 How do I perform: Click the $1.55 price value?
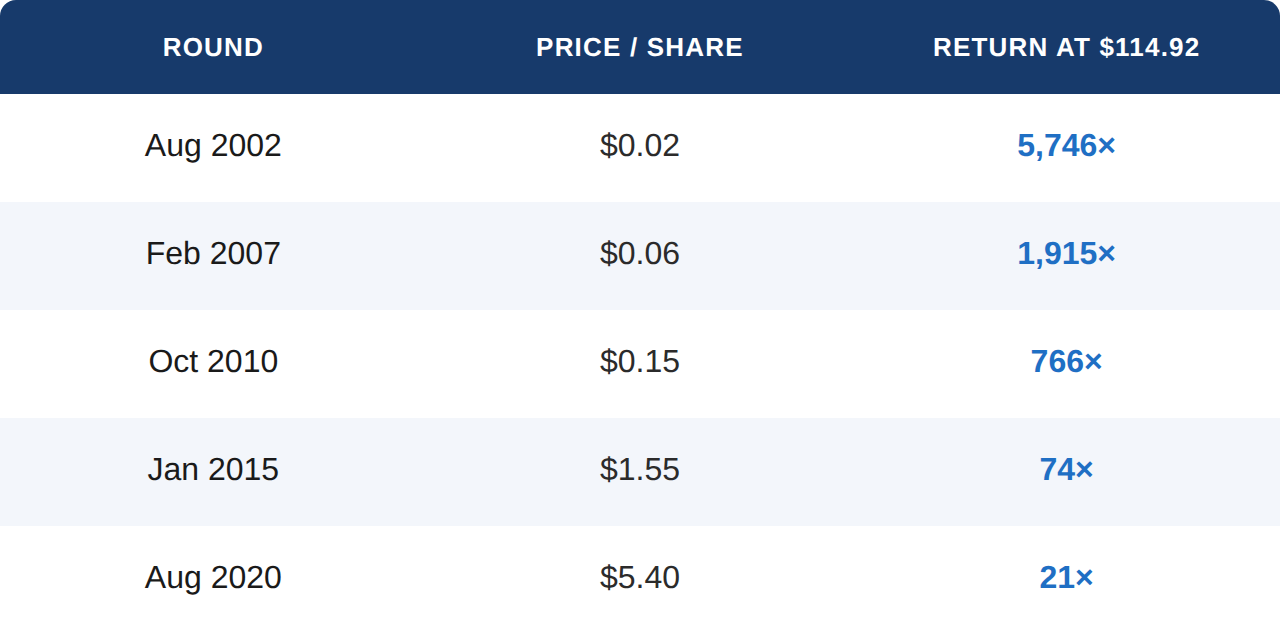[640, 470]
